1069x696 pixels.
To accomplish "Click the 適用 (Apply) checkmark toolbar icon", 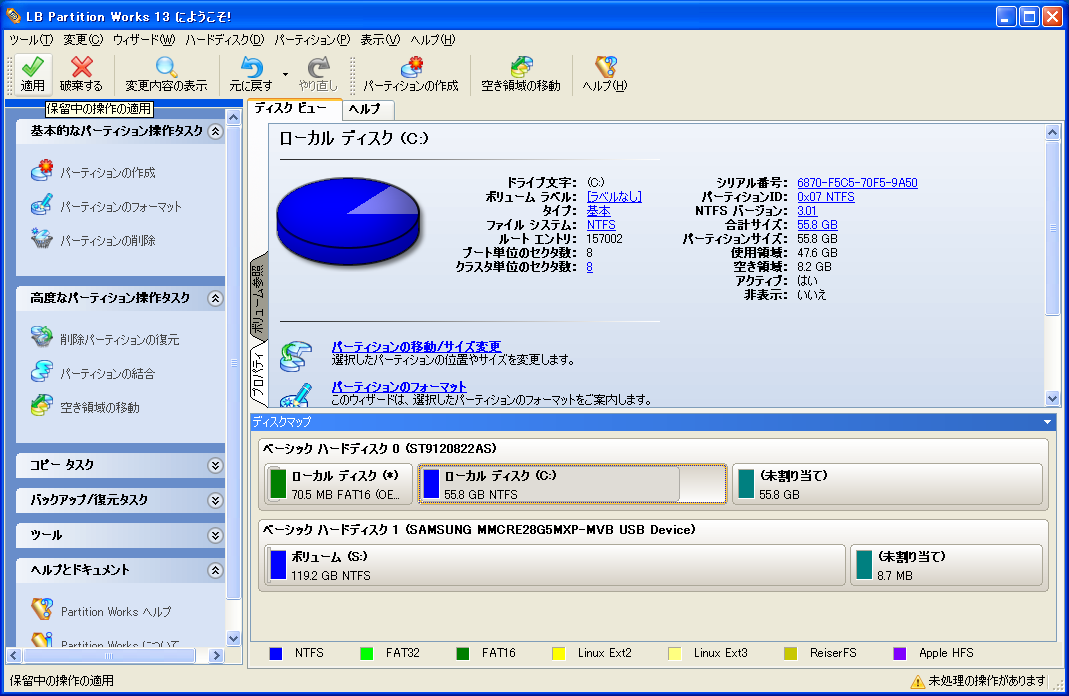I will click(x=33, y=68).
